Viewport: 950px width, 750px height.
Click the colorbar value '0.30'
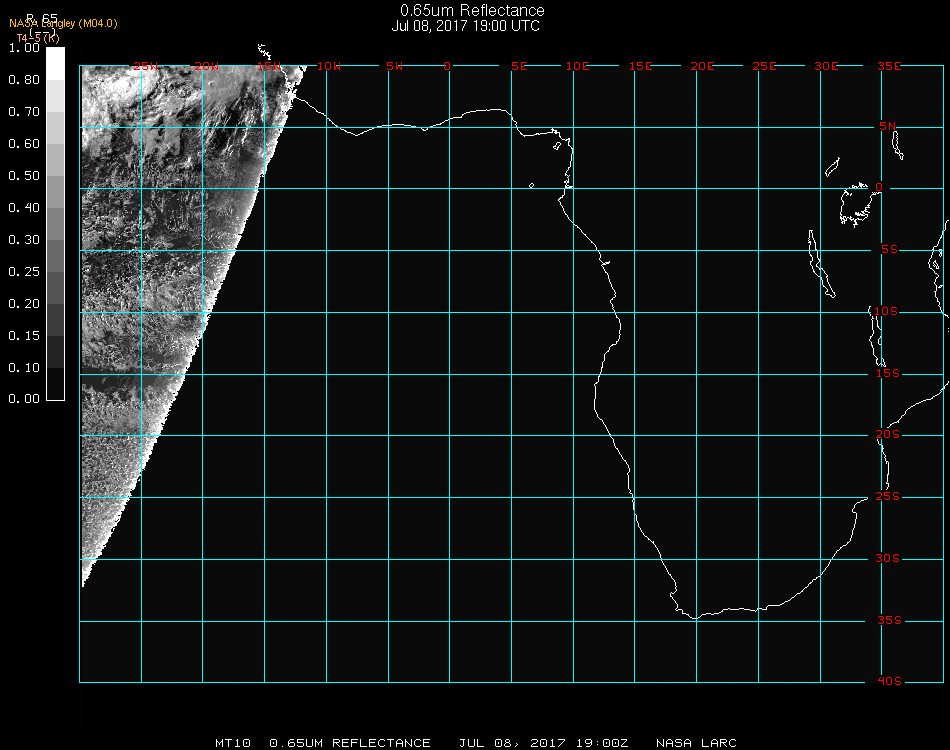click(24, 241)
